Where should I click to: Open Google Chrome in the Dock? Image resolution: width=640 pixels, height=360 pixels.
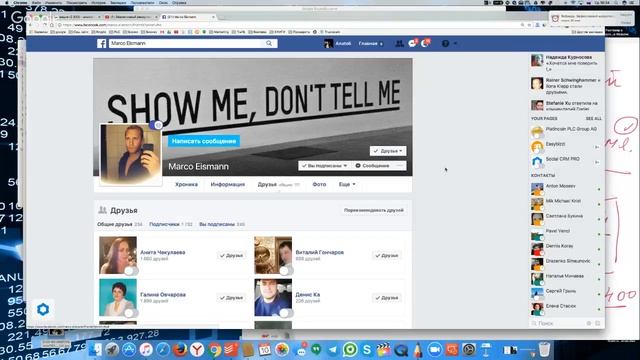[214, 350]
